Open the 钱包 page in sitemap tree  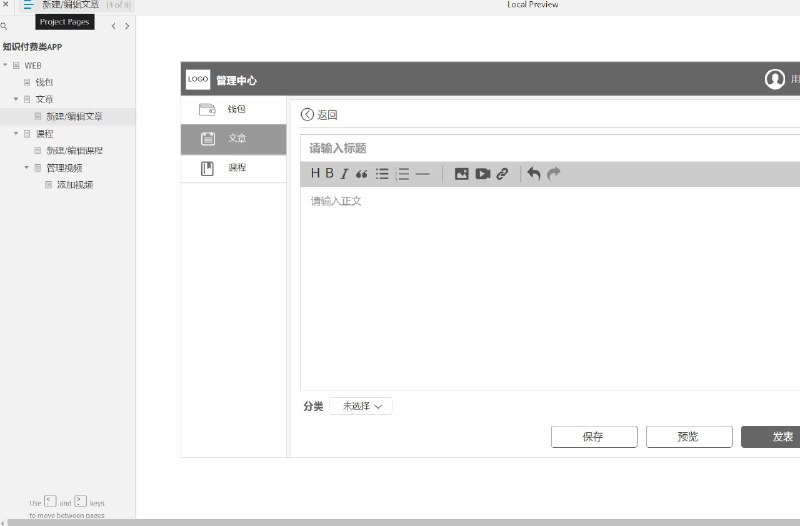44,82
